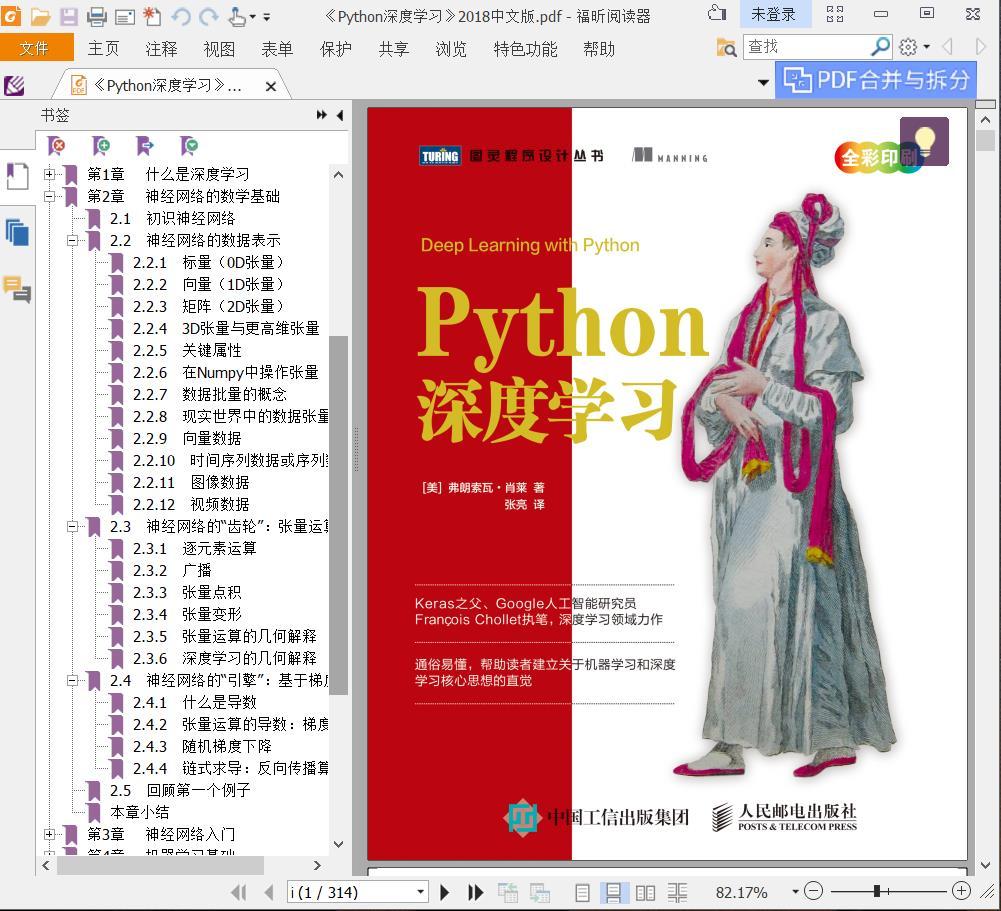The image size is (1001, 911).
Task: Select continuous facing view mode
Action: [677, 892]
